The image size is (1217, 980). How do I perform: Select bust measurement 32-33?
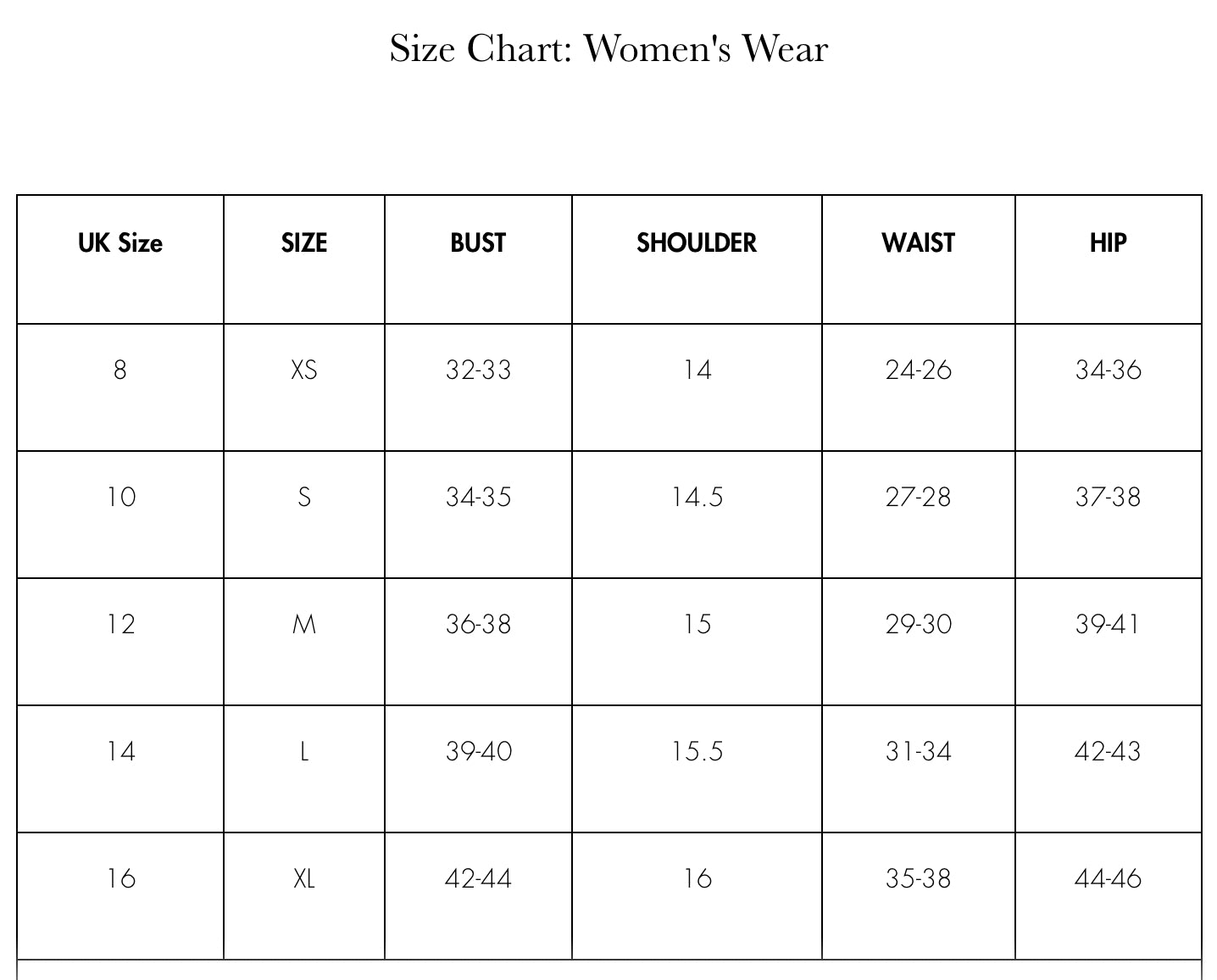coord(478,370)
